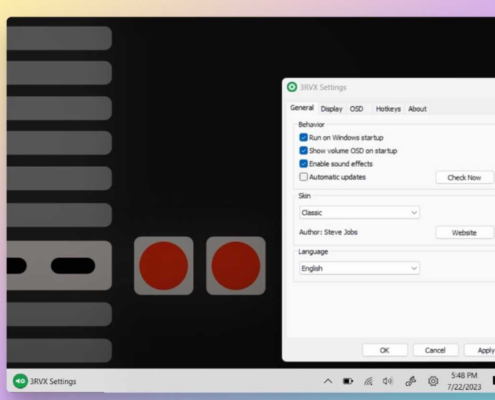Open the 3RVX Settings taskbar button
495x400 pixels.
45,381
